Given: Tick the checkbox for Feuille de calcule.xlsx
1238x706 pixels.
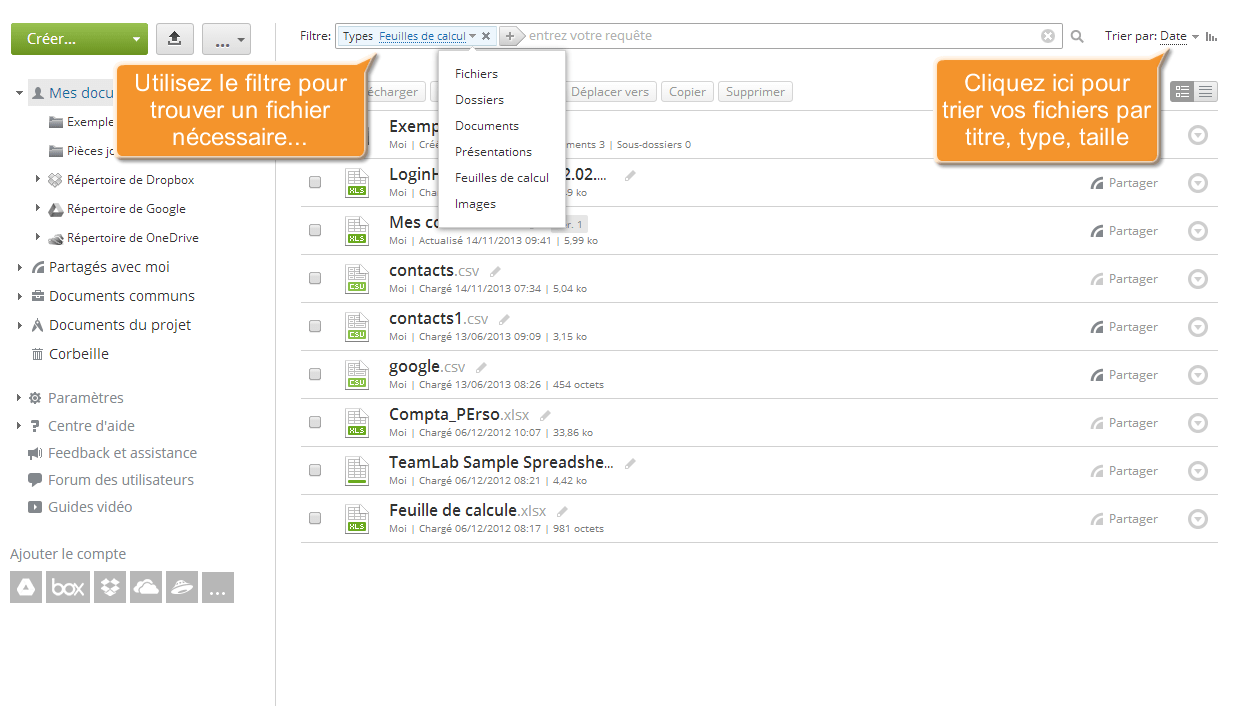Looking at the screenshot, I should 315,518.
